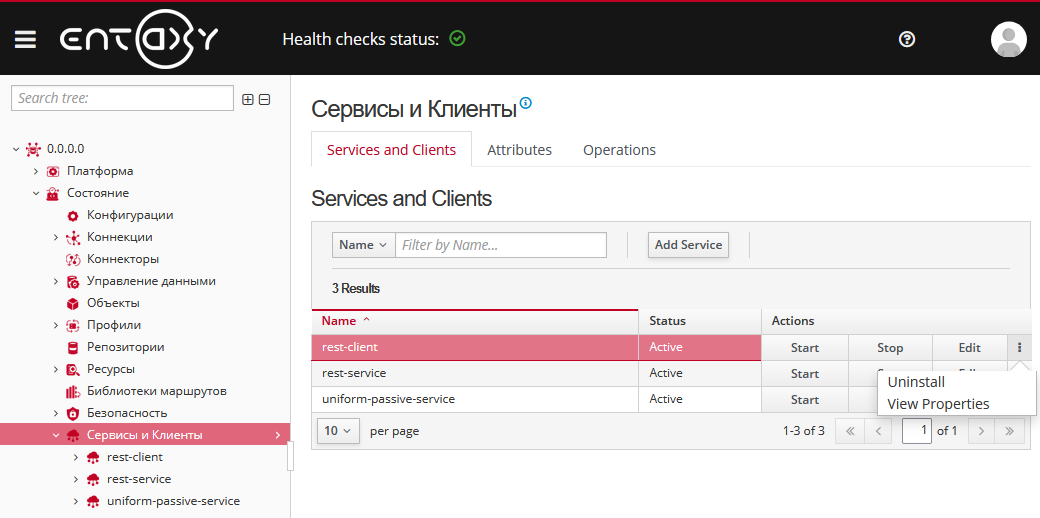Open the 10 per page dropdown

tap(338, 431)
